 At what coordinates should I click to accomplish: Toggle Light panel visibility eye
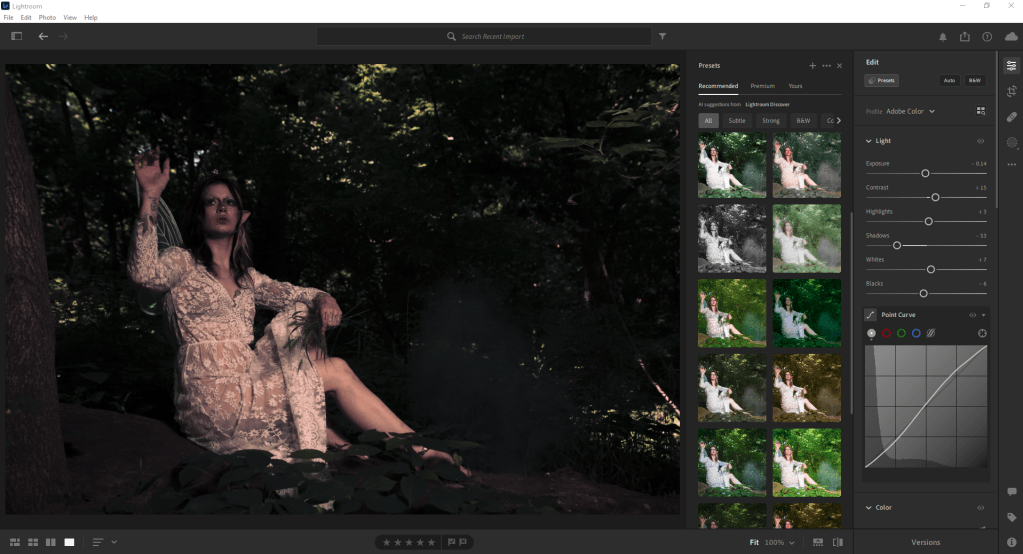tap(980, 141)
